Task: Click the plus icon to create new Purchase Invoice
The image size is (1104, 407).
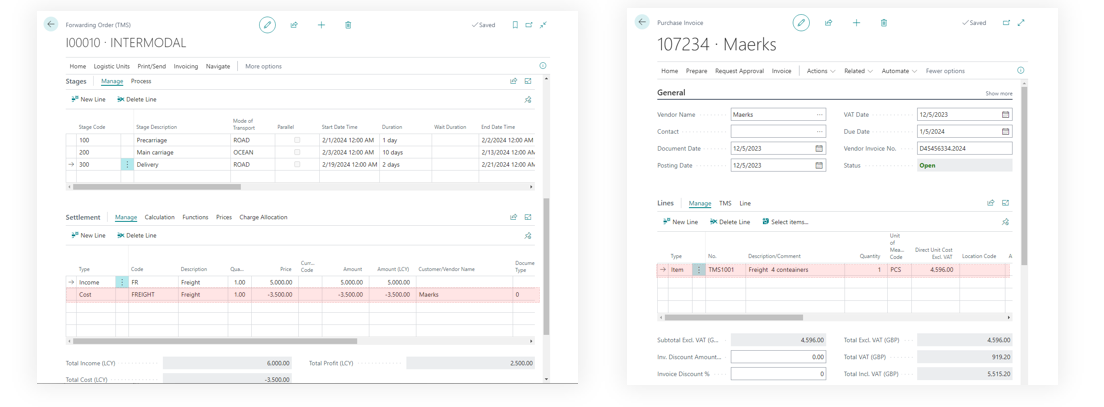Action: [x=856, y=22]
